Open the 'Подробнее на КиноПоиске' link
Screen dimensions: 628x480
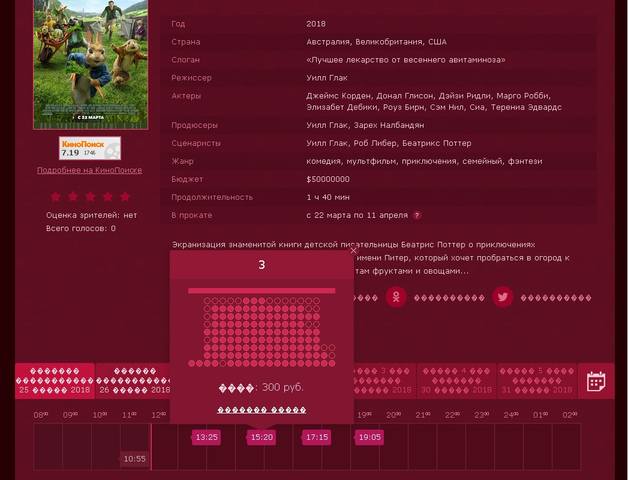(89, 170)
